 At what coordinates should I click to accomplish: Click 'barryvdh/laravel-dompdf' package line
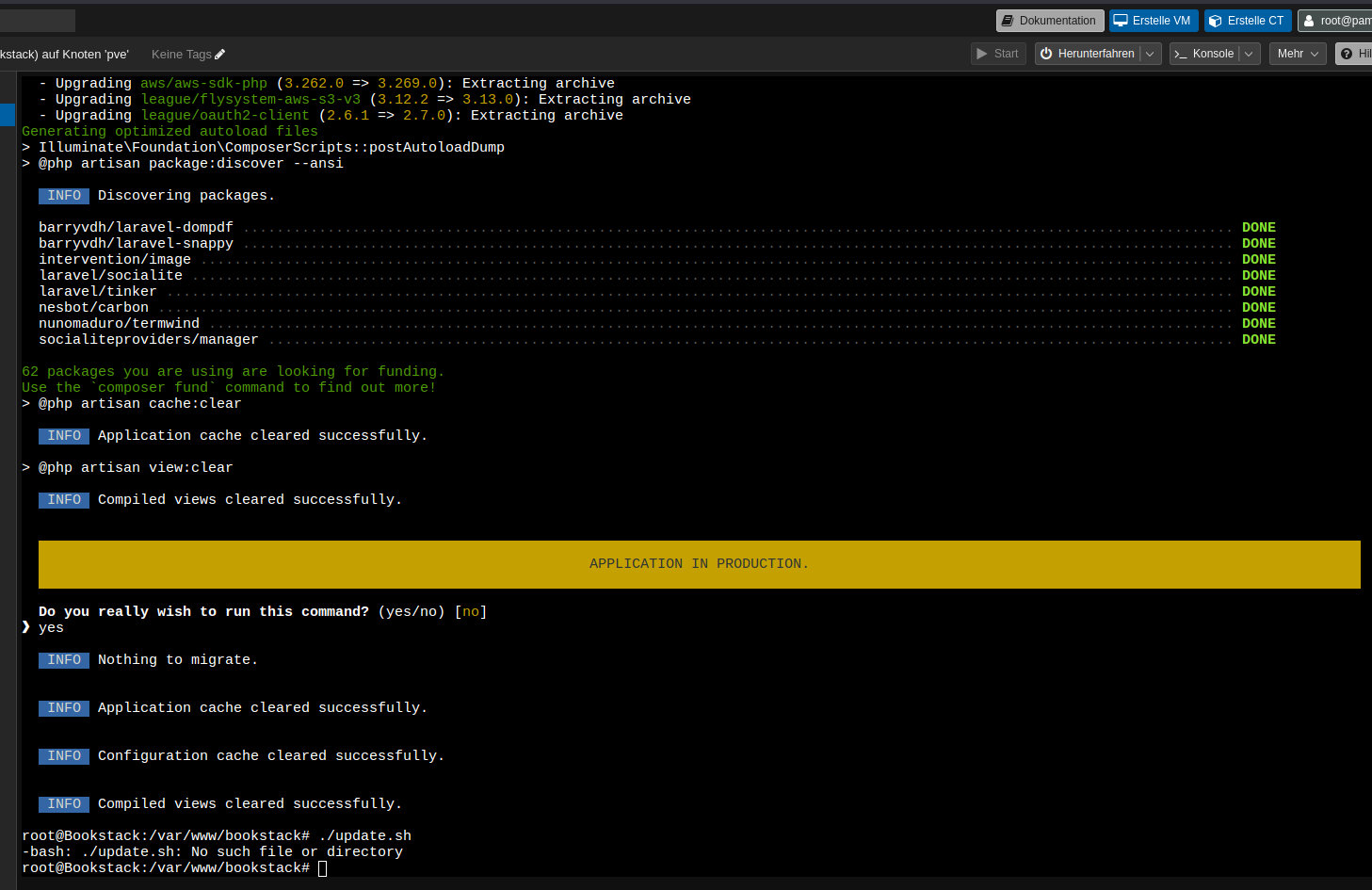(x=657, y=228)
